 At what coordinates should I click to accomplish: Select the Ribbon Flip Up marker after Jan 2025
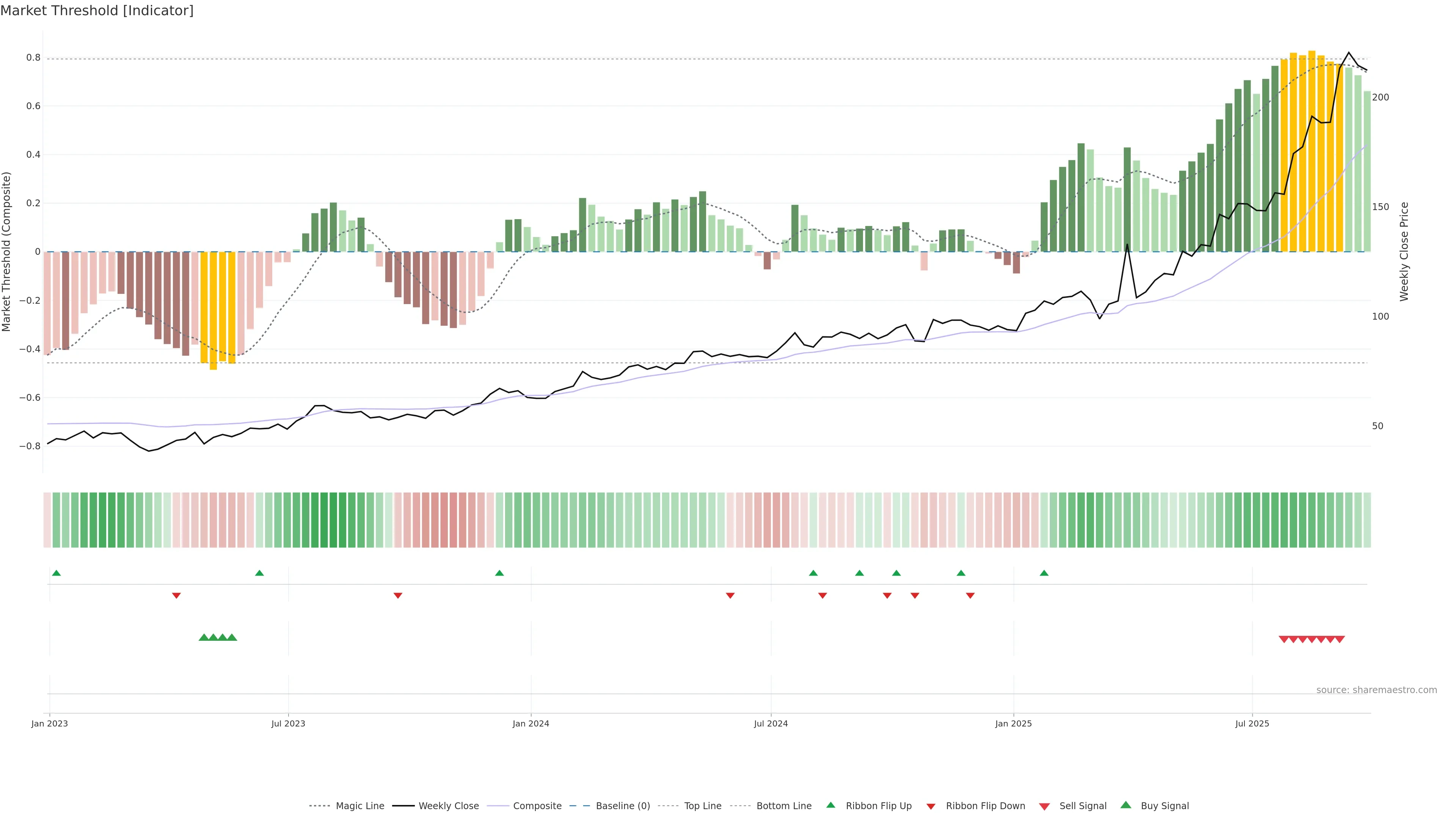[x=1044, y=573]
